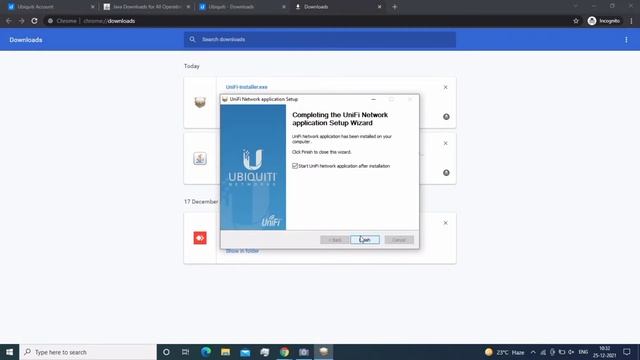Launch Microsoft Edge from the taskbar

[206, 352]
